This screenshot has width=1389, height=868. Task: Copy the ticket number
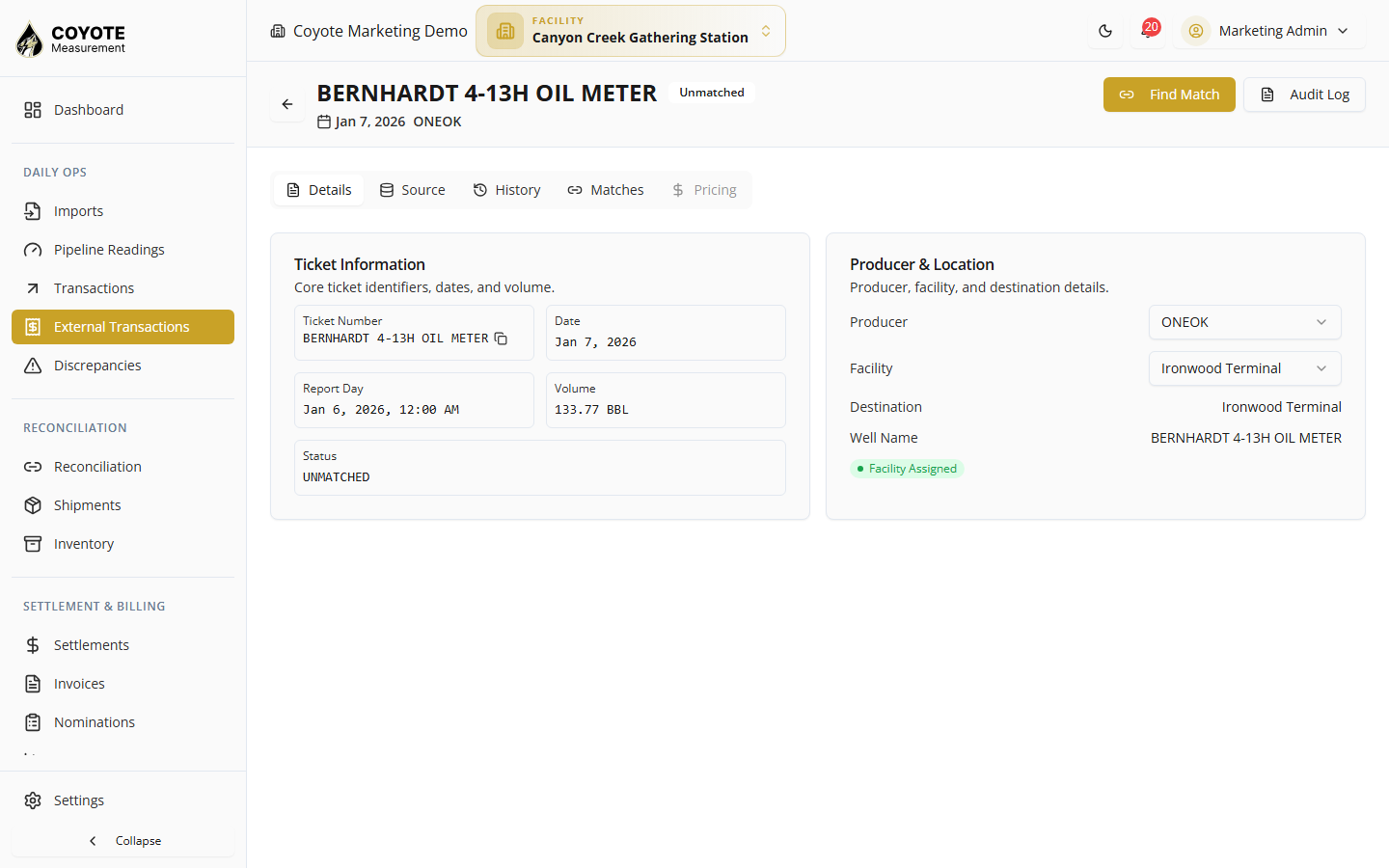pyautogui.click(x=501, y=339)
